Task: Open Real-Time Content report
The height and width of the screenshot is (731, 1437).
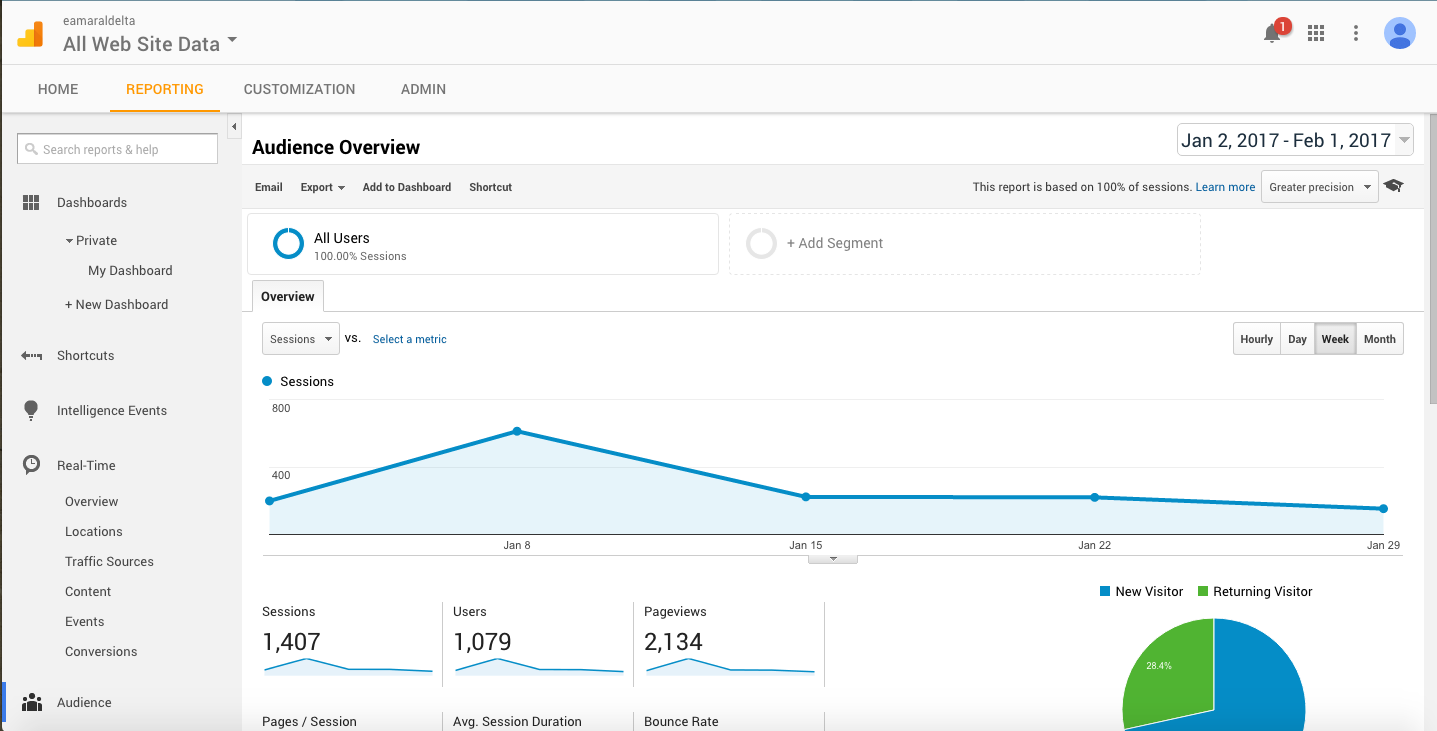Action: (88, 591)
